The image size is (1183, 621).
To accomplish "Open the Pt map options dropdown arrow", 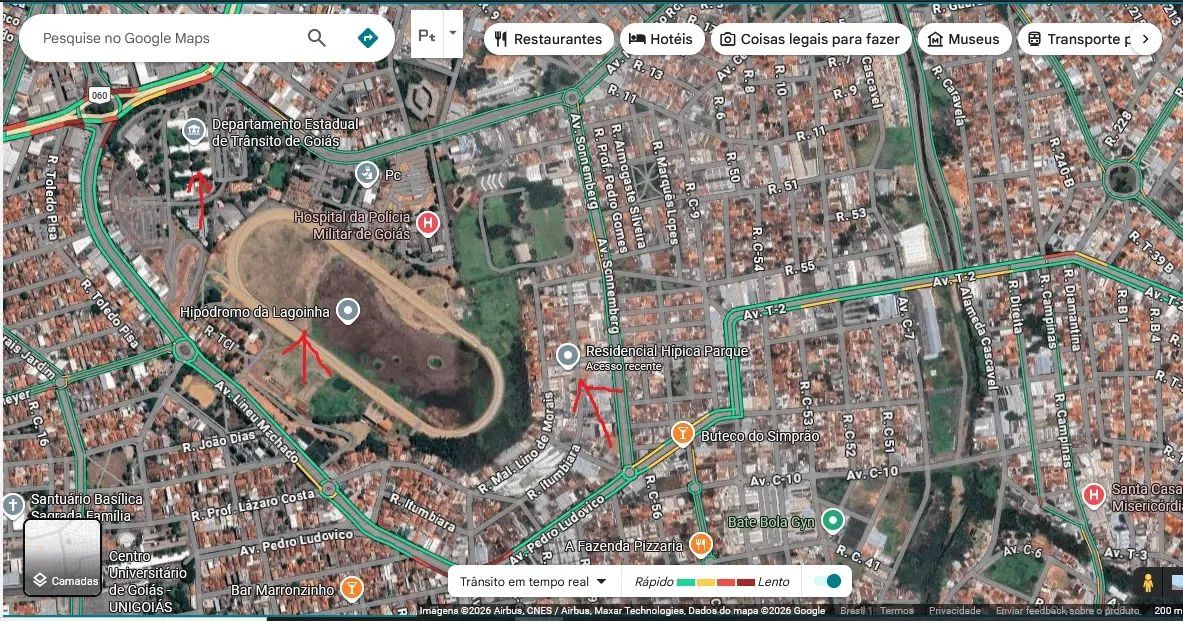I will point(452,32).
